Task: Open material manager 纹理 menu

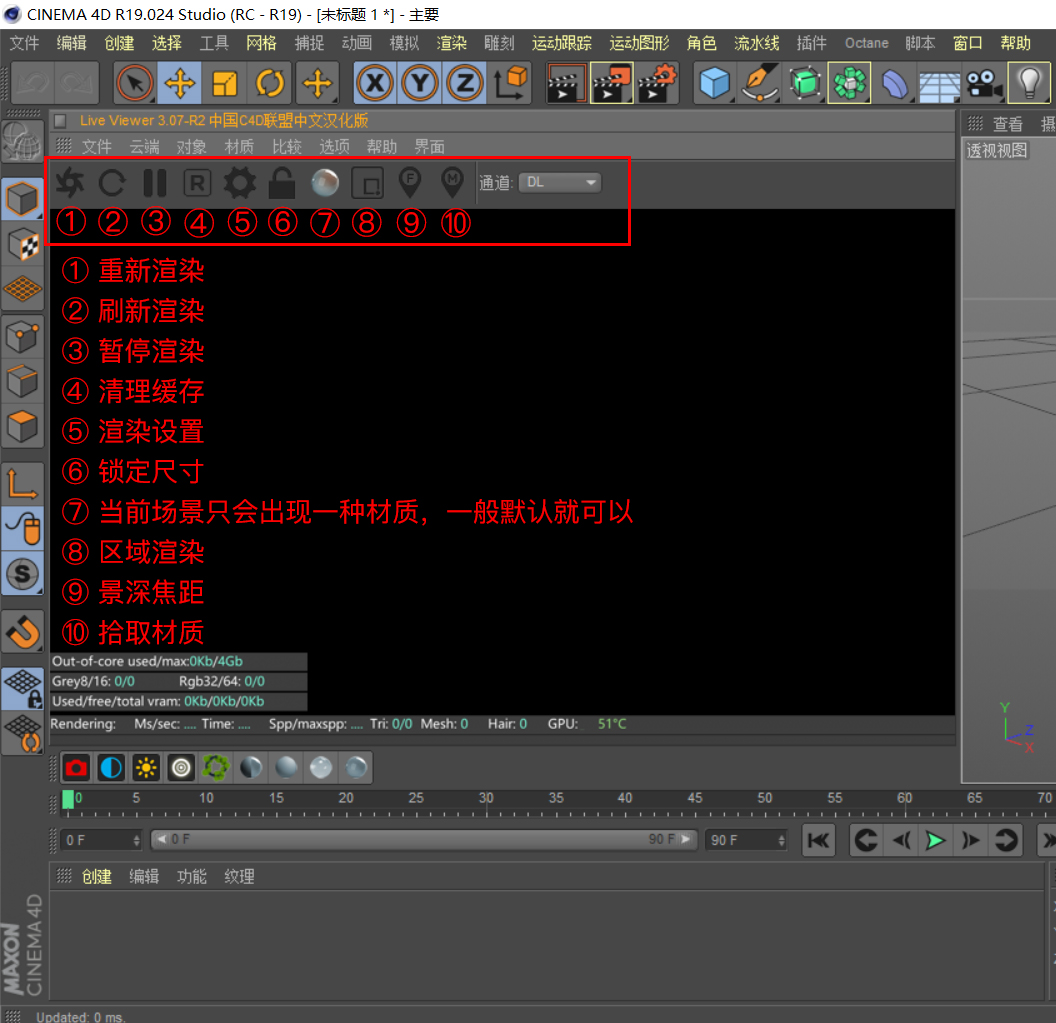Action: pyautogui.click(x=239, y=877)
